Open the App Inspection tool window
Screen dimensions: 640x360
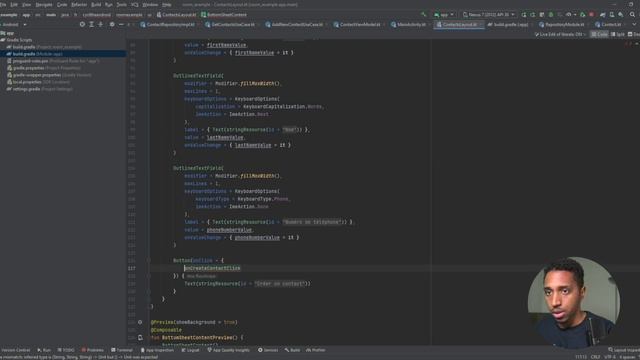tap(157, 350)
